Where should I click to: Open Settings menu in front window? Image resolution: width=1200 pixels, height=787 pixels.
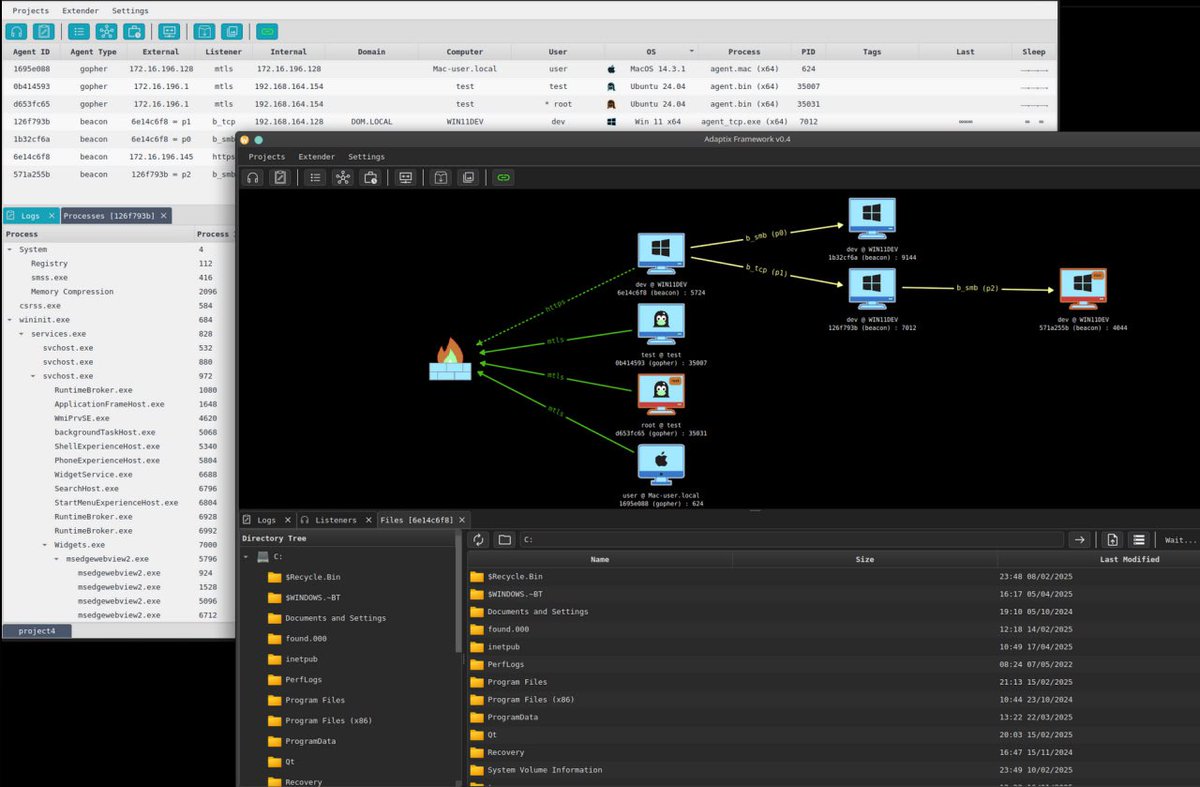(x=366, y=157)
